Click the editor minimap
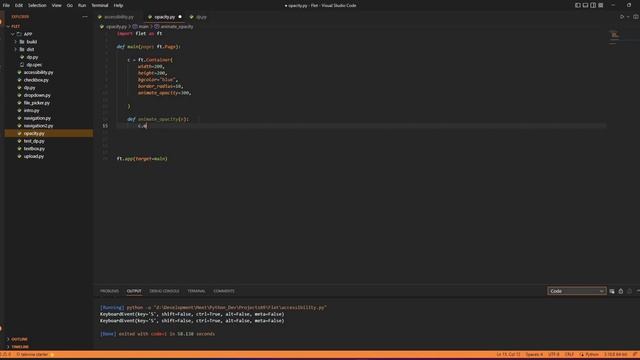640x360 pixels. [616, 37]
